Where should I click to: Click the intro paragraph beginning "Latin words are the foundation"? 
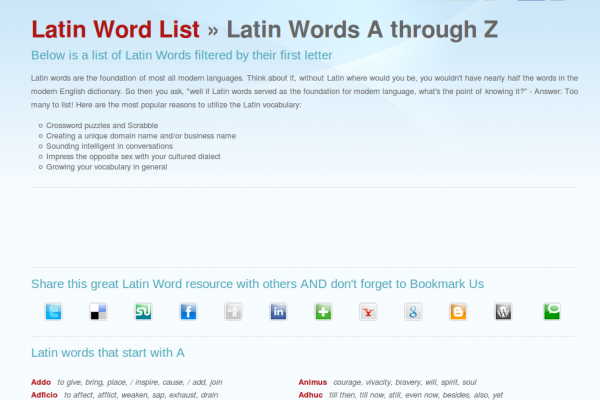point(304,91)
